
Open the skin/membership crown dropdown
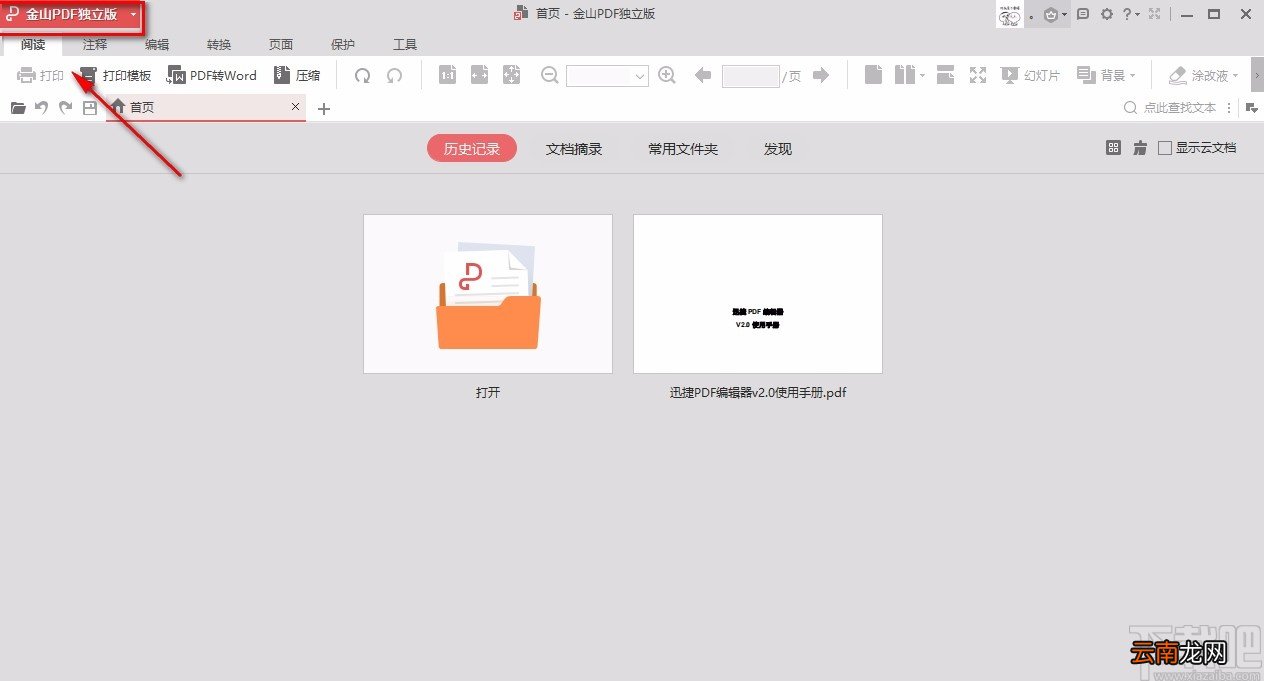point(1055,14)
